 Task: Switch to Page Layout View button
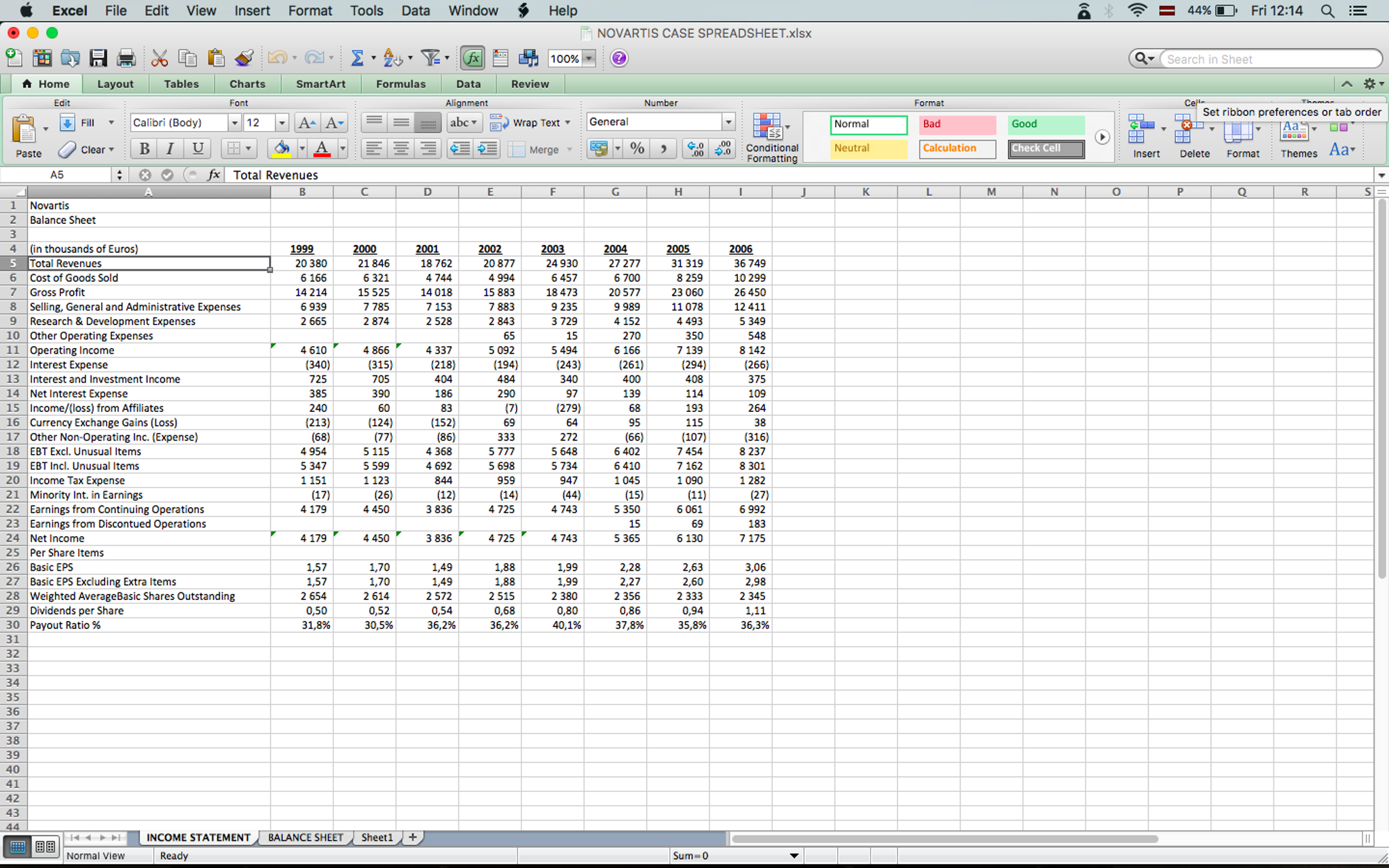(x=45, y=846)
